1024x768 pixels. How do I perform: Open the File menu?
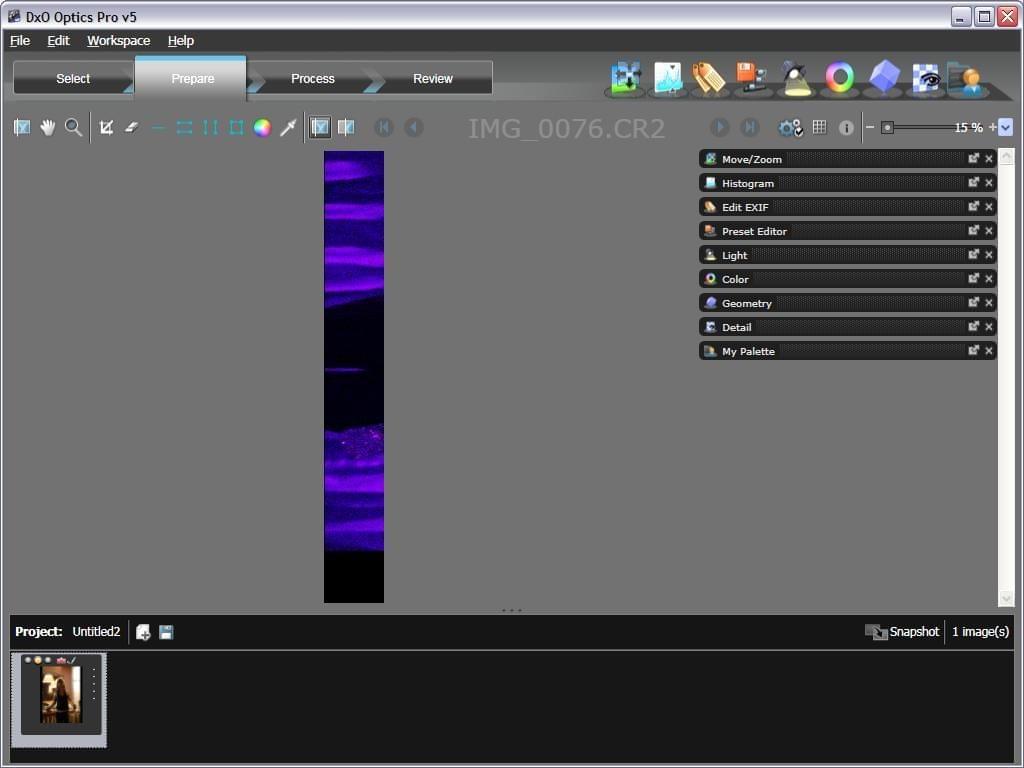click(x=20, y=40)
